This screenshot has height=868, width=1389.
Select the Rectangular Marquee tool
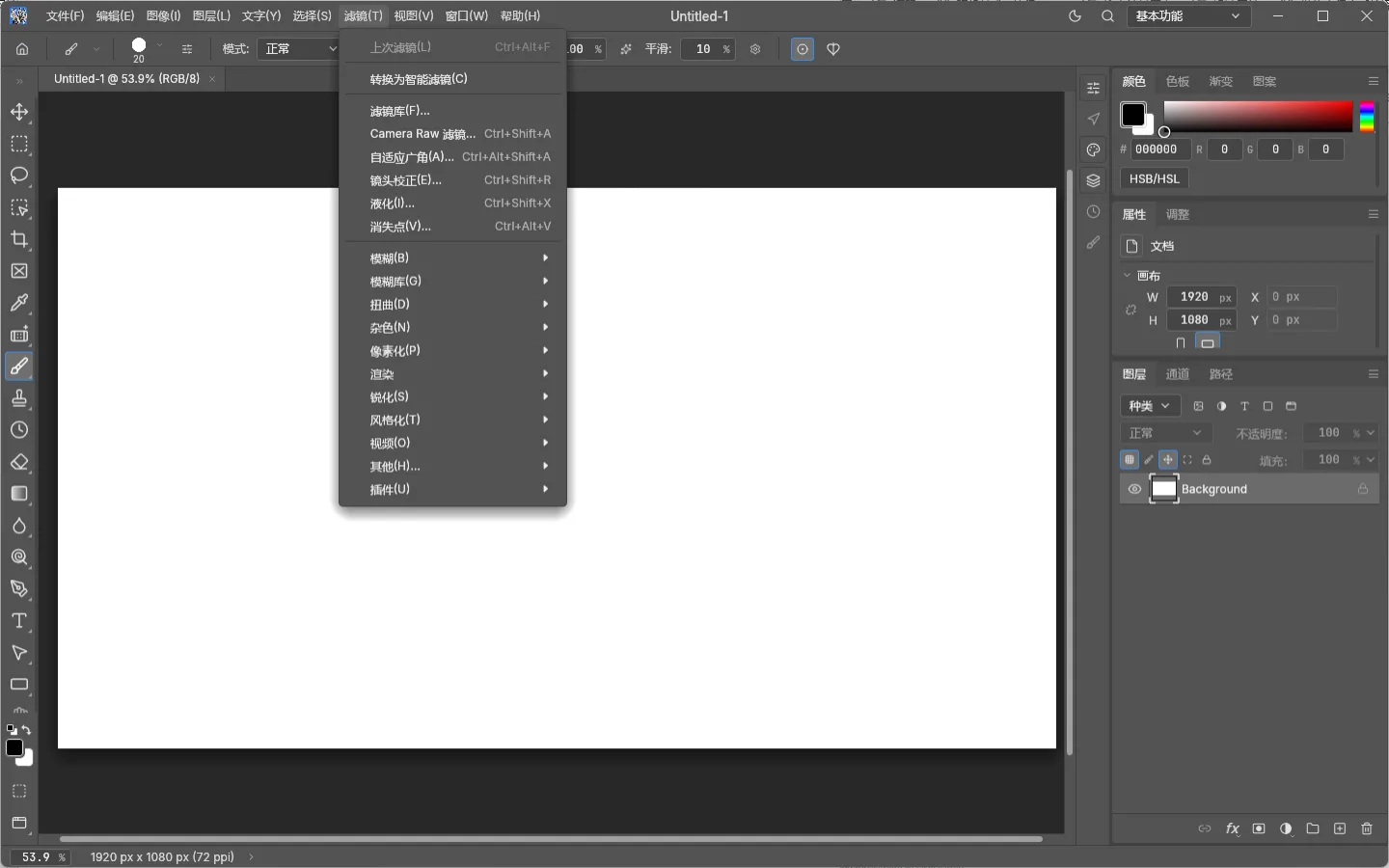click(19, 144)
